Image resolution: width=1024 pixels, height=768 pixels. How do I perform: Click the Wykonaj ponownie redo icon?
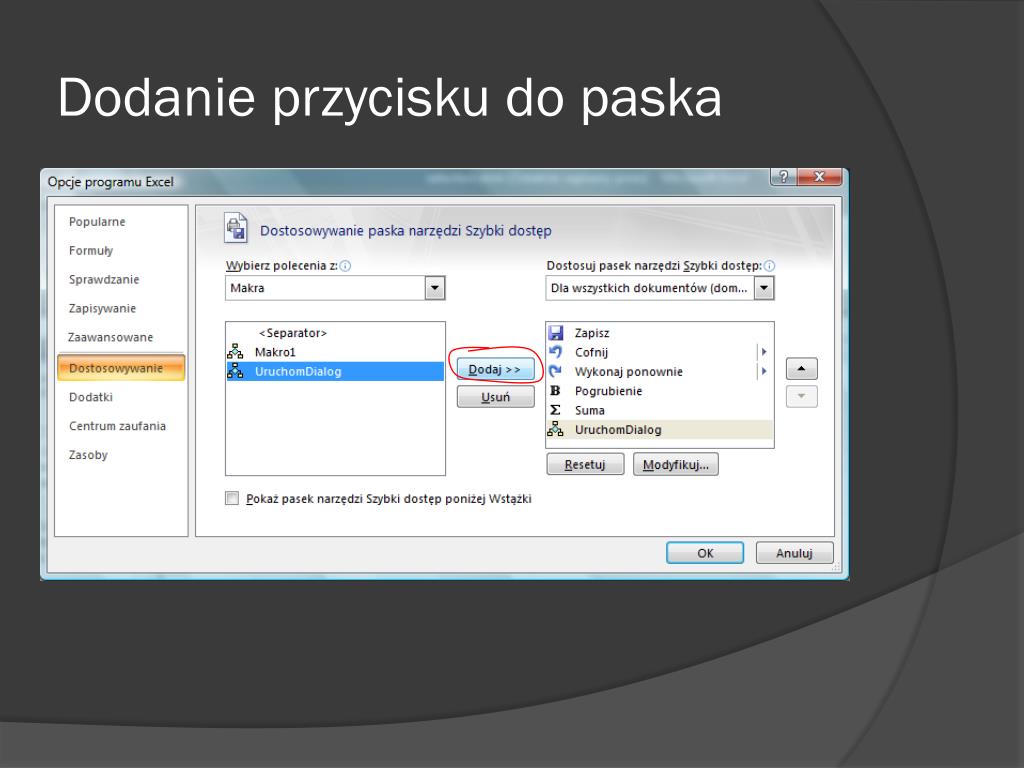[x=556, y=372]
